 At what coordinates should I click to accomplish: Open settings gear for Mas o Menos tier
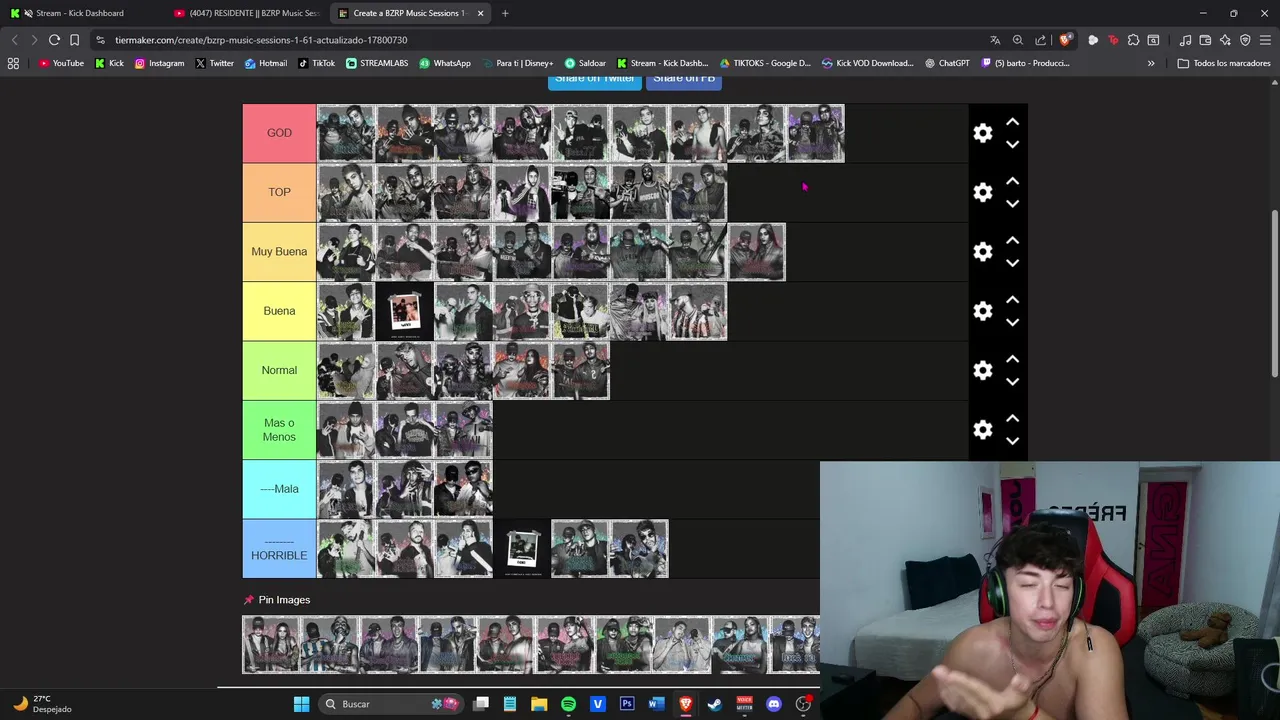click(983, 430)
